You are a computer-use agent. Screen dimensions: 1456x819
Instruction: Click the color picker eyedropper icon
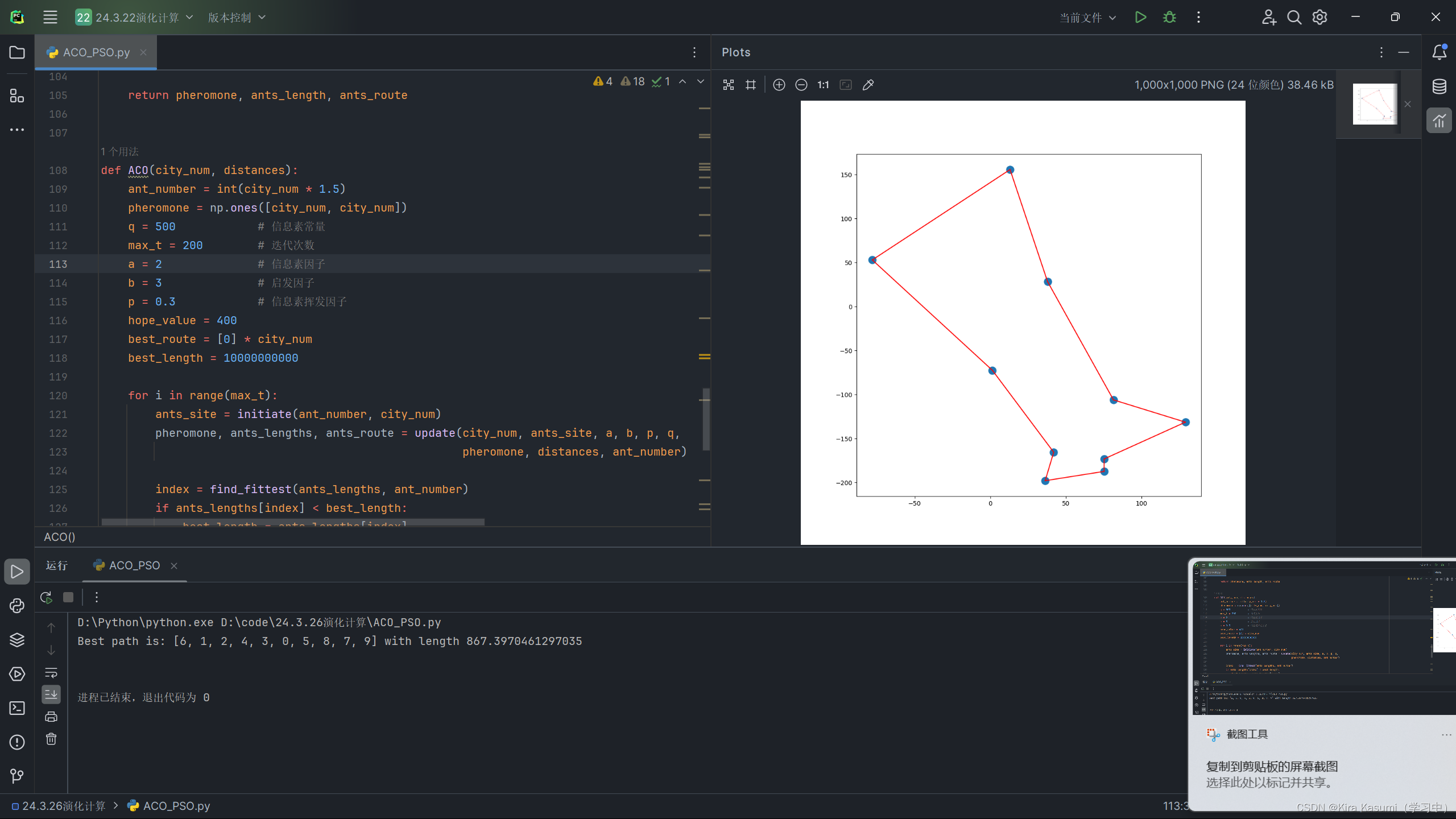pyautogui.click(x=868, y=85)
